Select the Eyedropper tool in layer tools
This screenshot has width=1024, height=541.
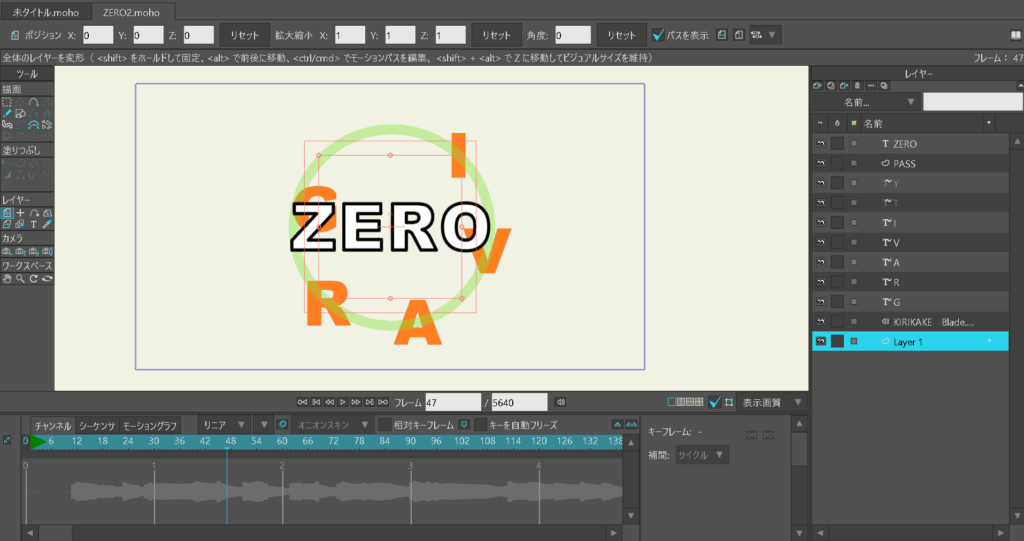pyautogui.click(x=46, y=225)
